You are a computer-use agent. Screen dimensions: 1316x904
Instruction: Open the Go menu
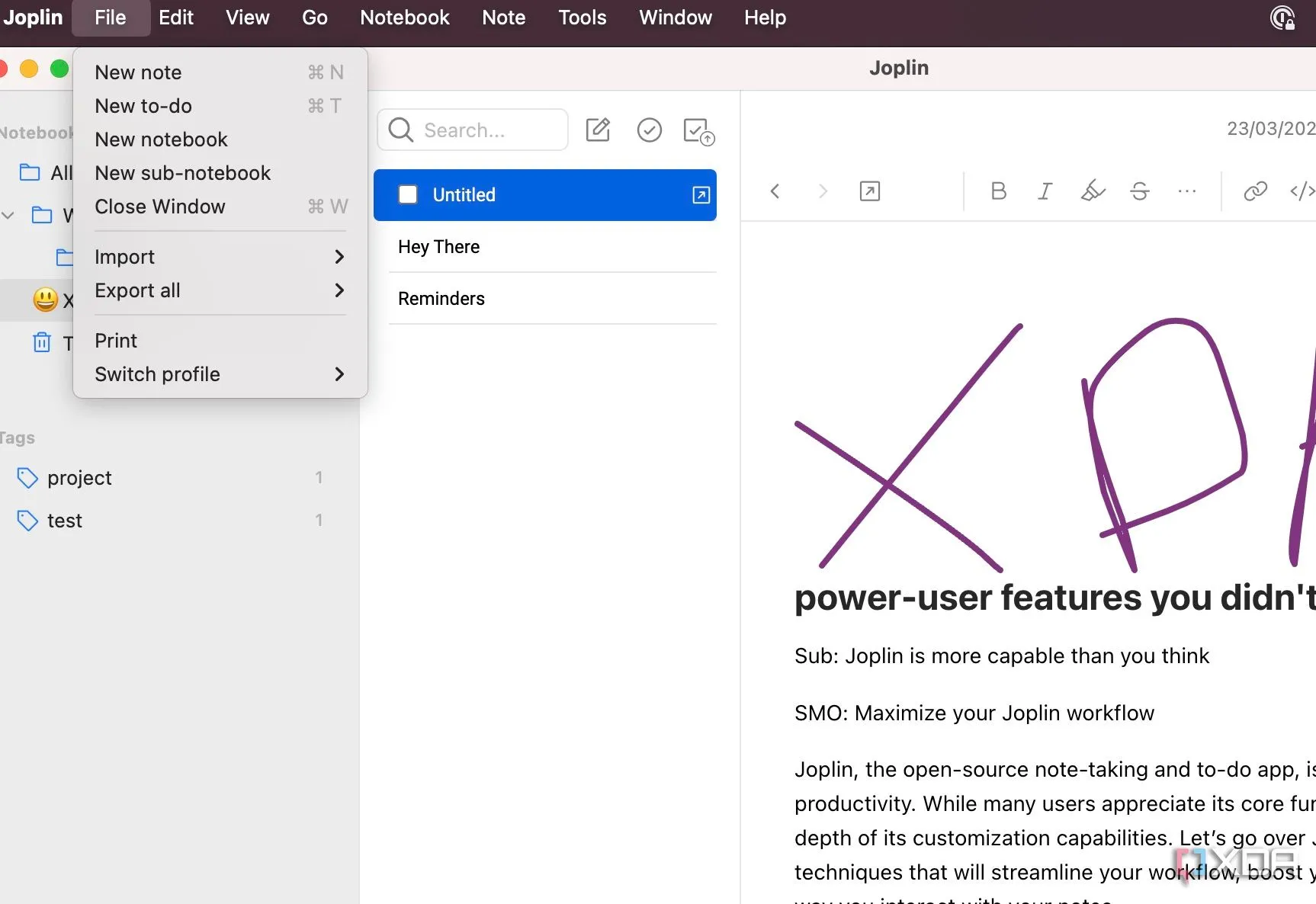coord(315,18)
